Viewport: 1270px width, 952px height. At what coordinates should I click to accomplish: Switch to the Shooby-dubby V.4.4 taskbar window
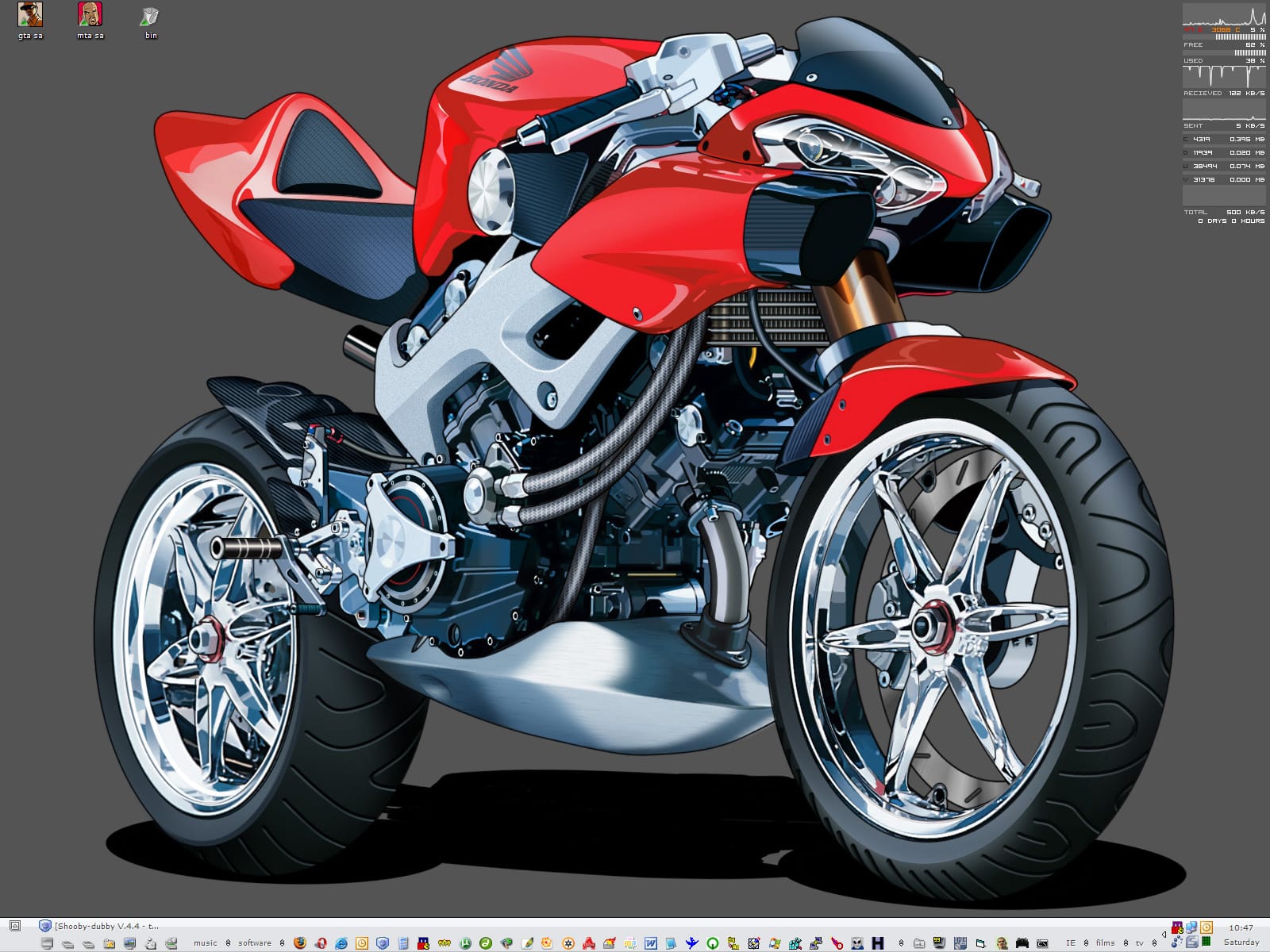99,926
